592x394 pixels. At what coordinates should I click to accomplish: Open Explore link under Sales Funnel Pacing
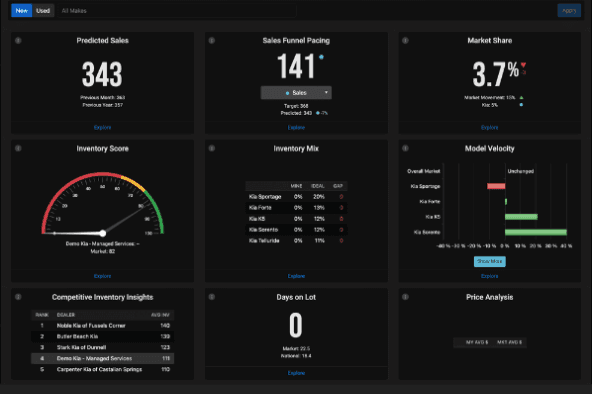tap(296, 128)
